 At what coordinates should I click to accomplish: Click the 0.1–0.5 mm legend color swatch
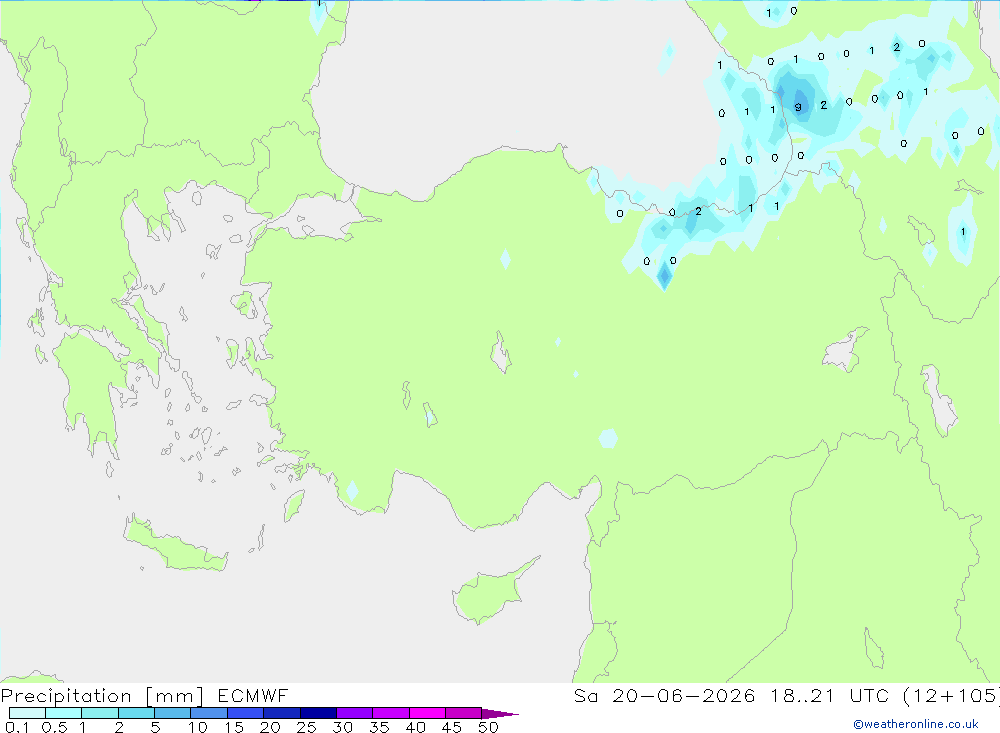[27, 713]
